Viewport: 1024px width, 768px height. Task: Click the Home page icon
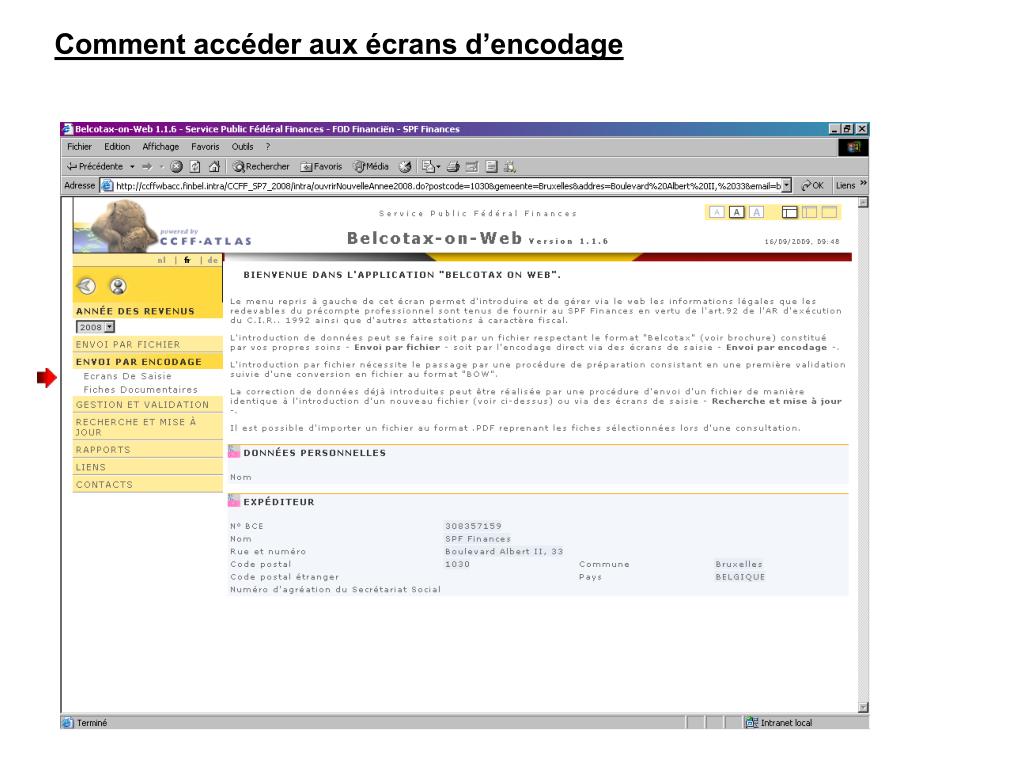[214, 167]
